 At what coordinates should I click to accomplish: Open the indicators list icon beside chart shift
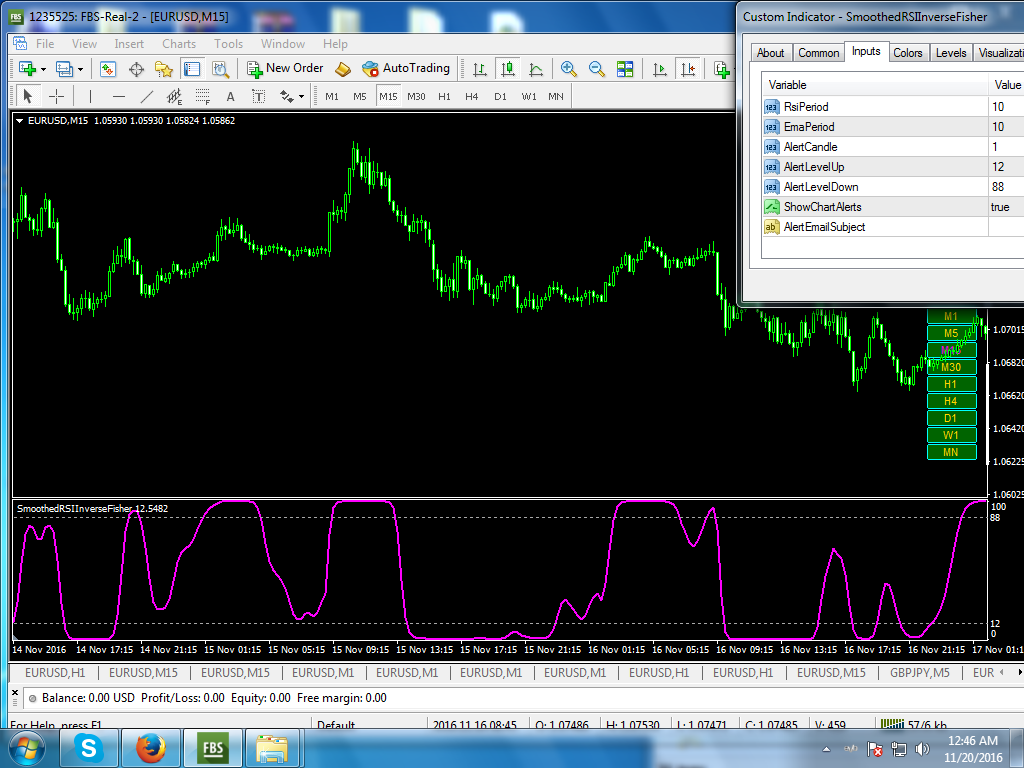click(x=722, y=69)
